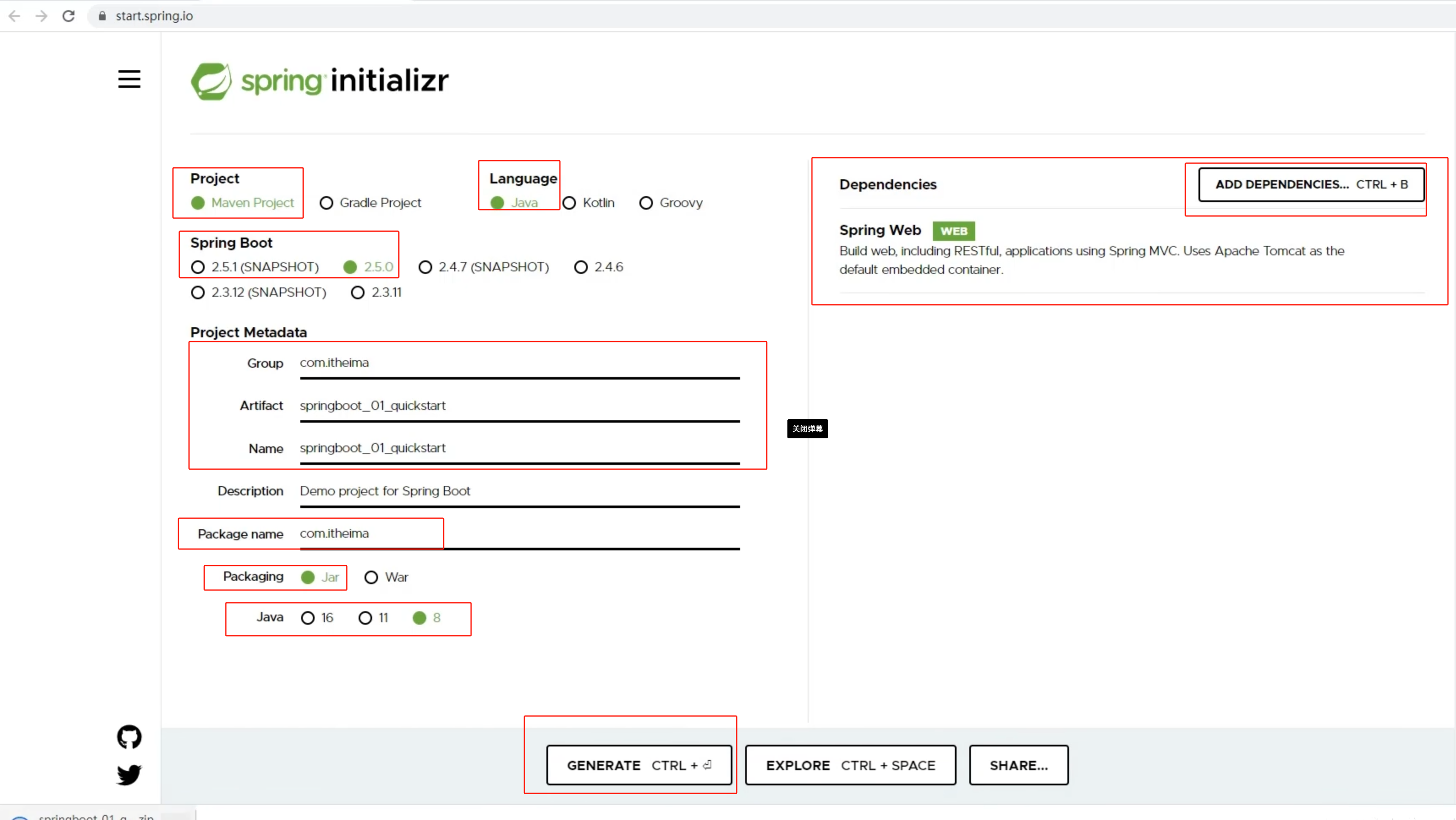Choose Kotlin as the language
This screenshot has width=1456, height=820.
click(588, 203)
